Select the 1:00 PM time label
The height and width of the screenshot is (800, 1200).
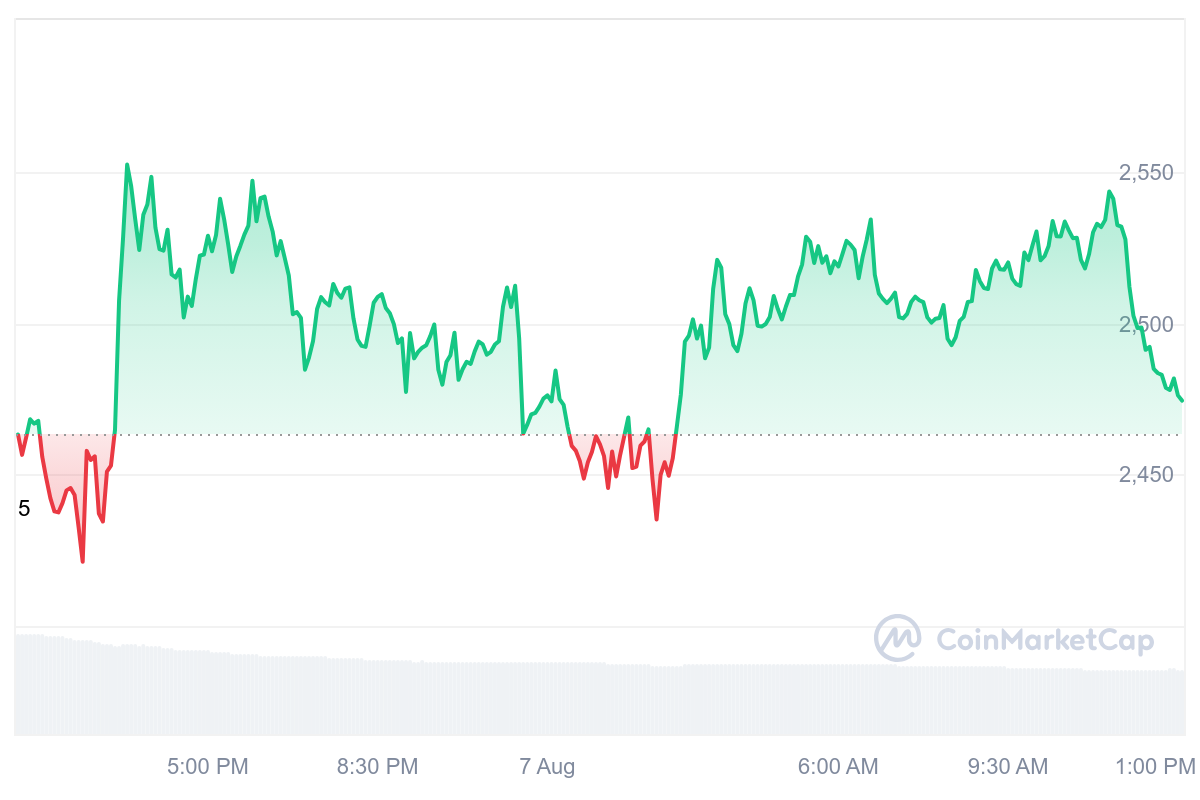(x=1155, y=767)
